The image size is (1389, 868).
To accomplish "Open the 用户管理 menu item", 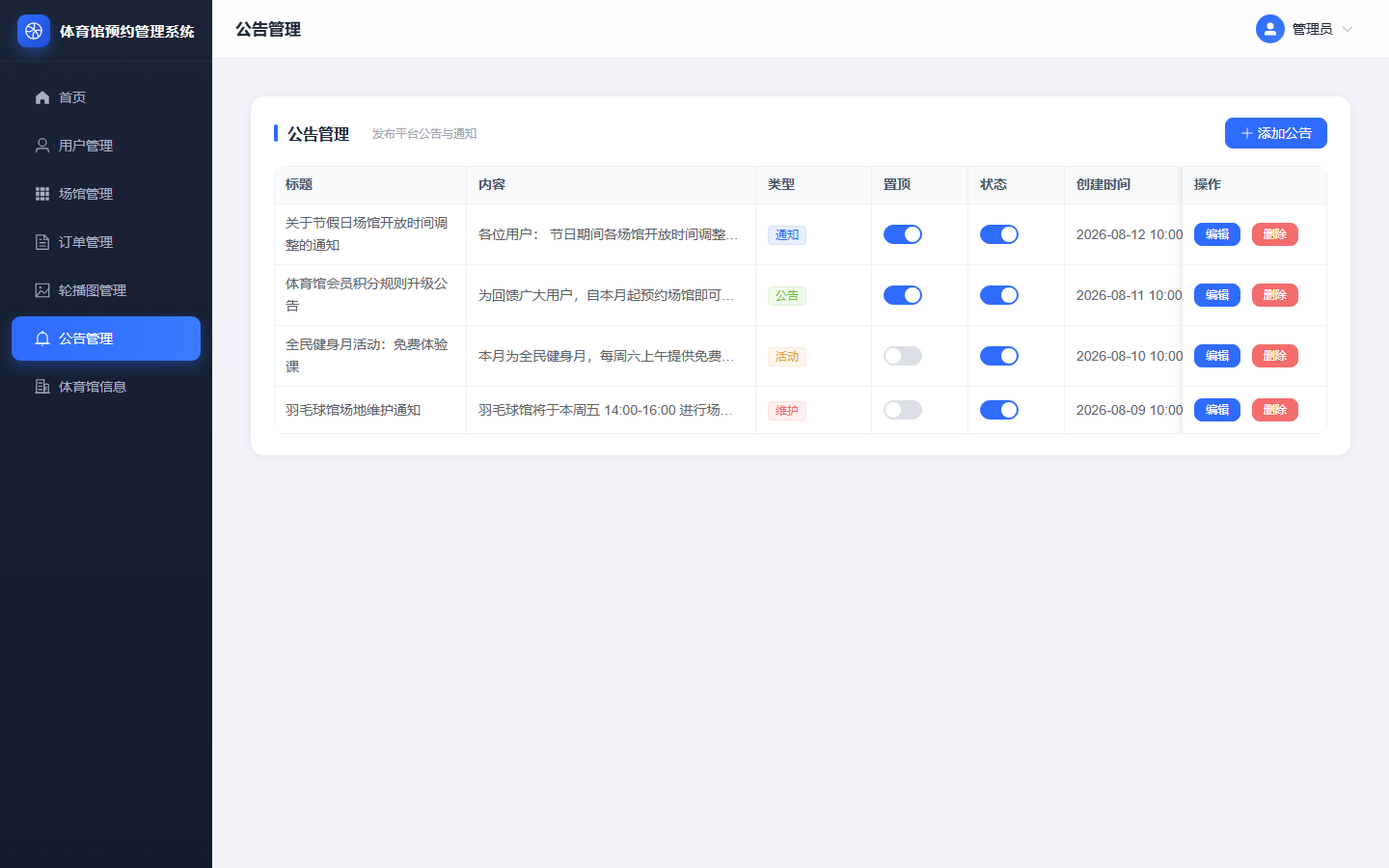I will (x=106, y=146).
